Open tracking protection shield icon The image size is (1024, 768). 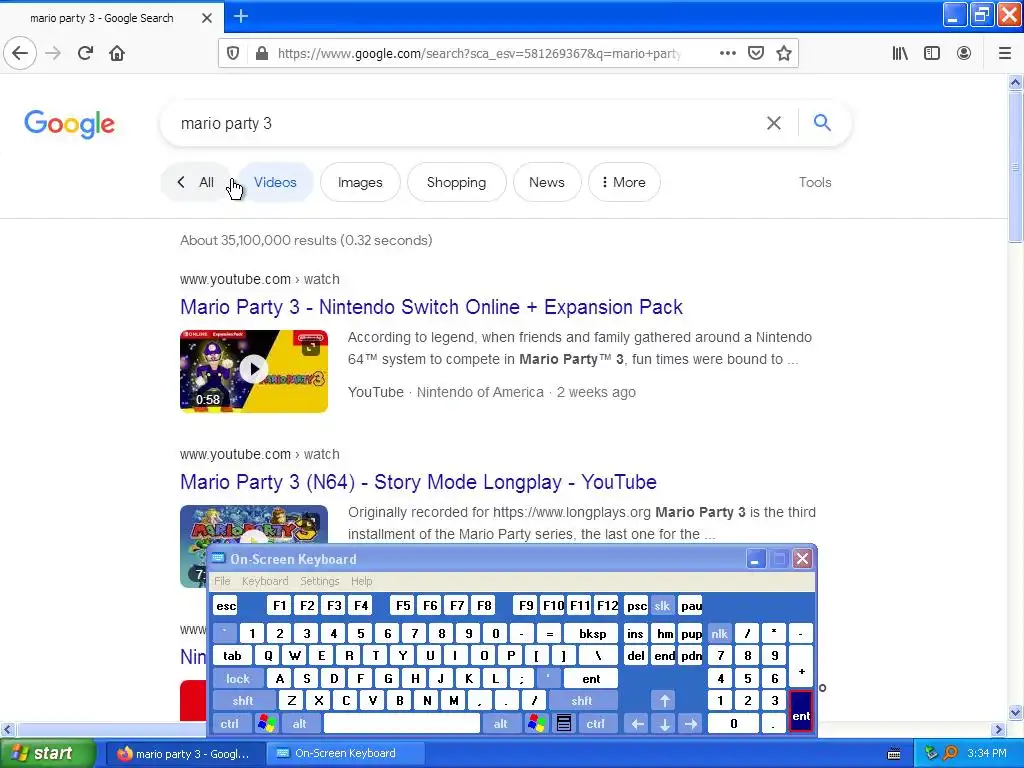click(232, 54)
